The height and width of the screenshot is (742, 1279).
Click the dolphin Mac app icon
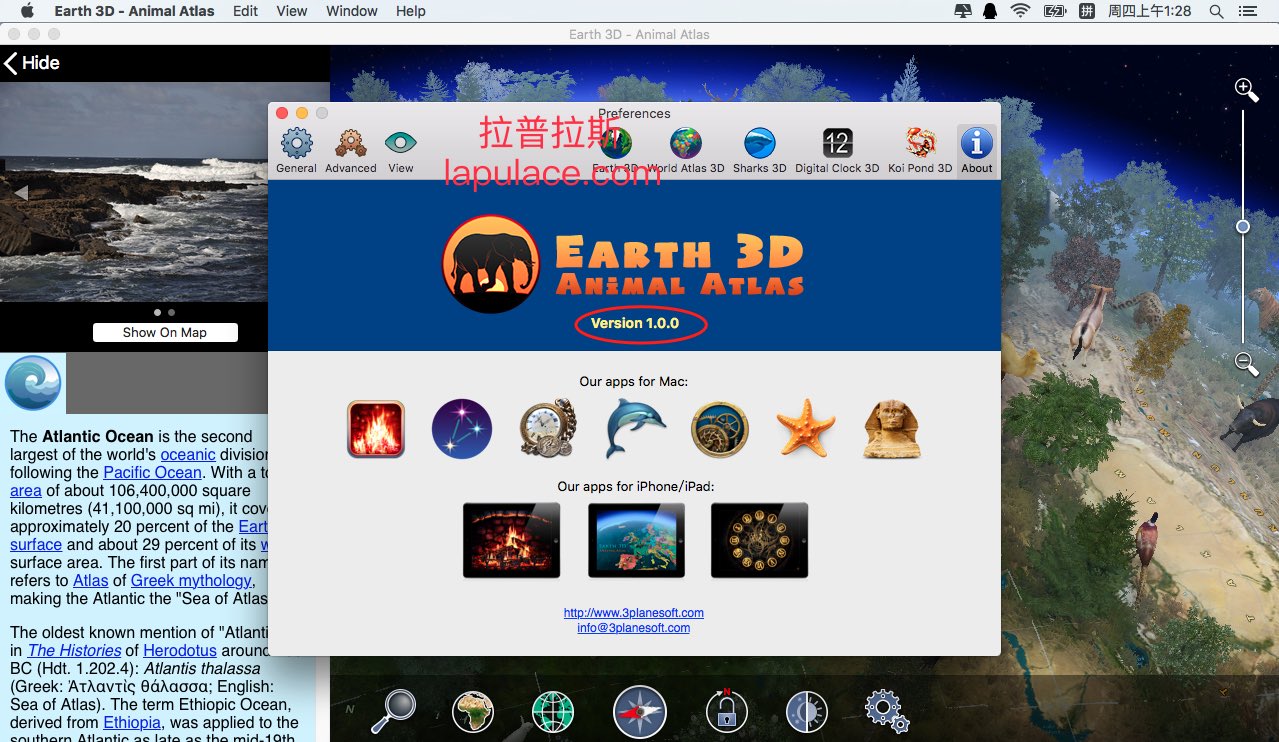click(x=635, y=429)
